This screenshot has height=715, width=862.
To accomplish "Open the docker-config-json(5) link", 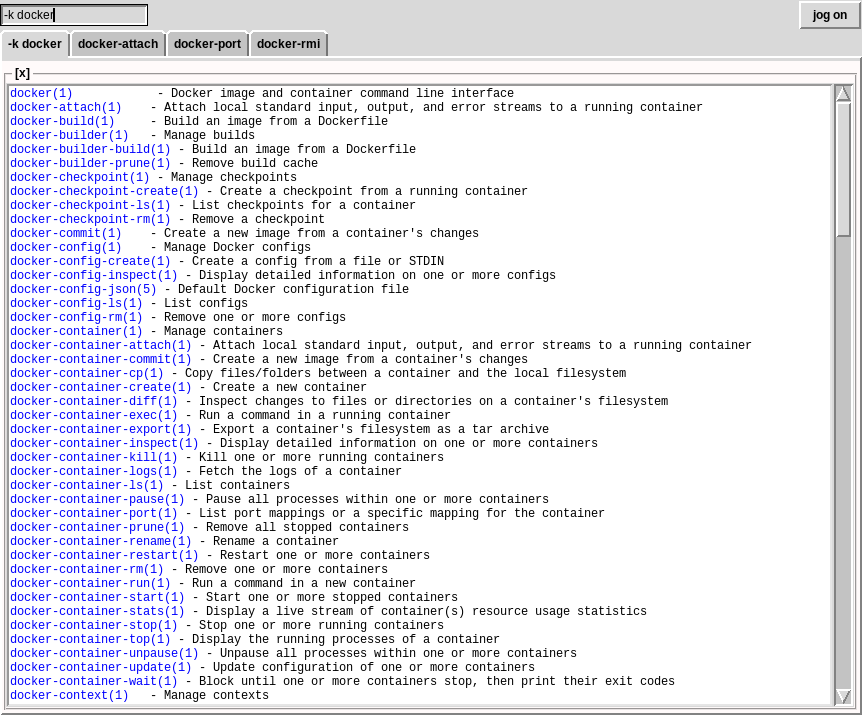I will tap(83, 290).
